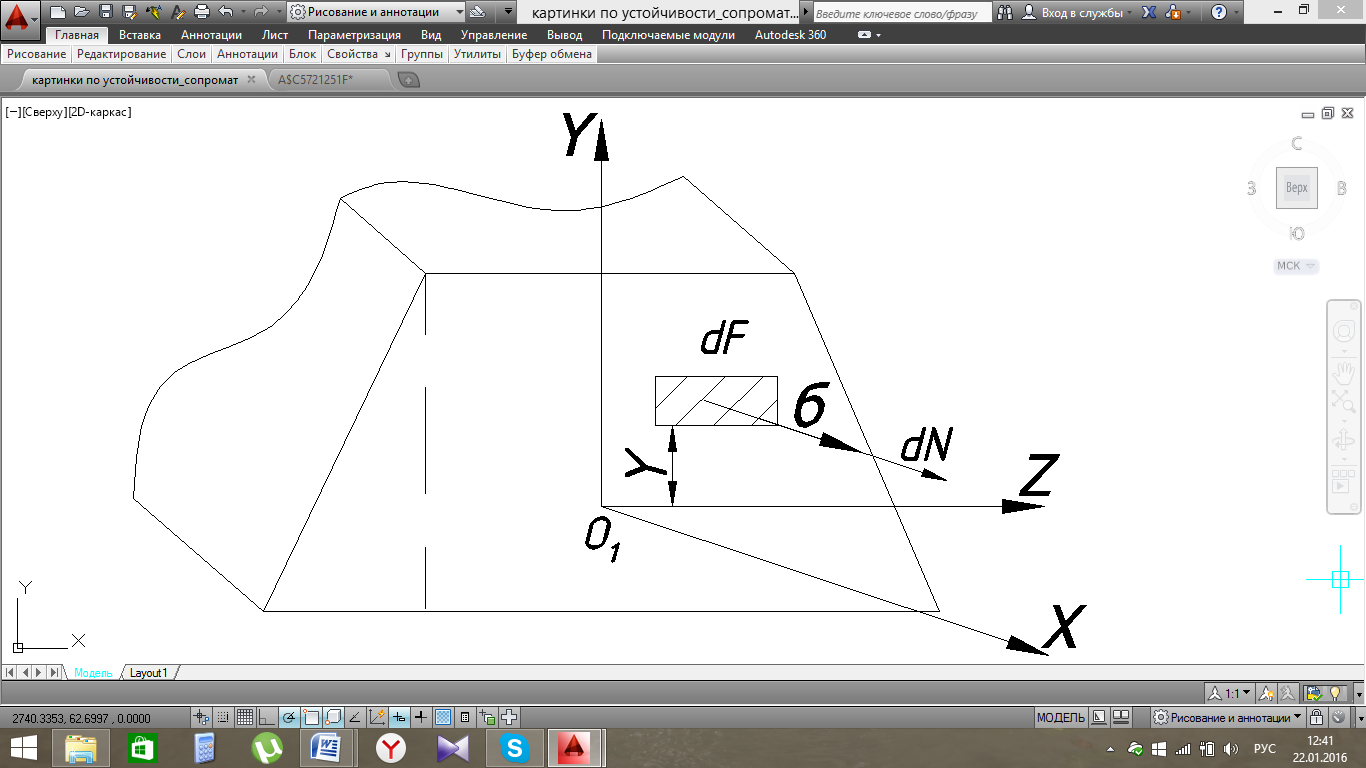This screenshot has height=768, width=1366.
Task: Switch to the Вставка ribbon tab
Action: click(140, 35)
